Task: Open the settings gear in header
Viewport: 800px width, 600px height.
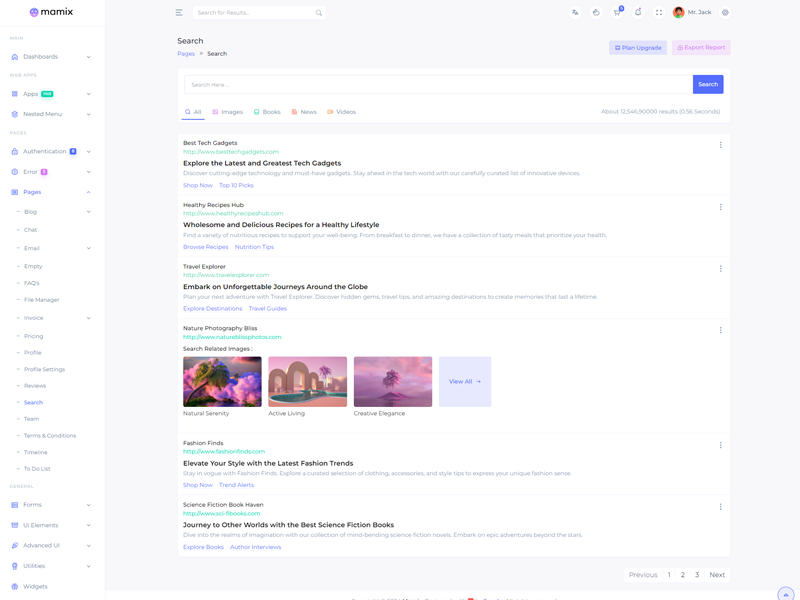Action: (725, 13)
